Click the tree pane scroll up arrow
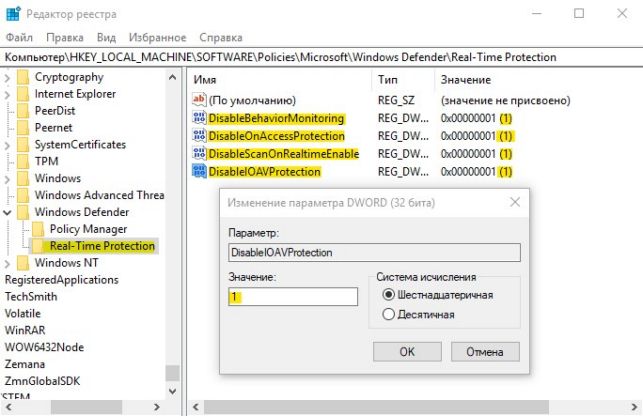 pyautogui.click(x=172, y=77)
